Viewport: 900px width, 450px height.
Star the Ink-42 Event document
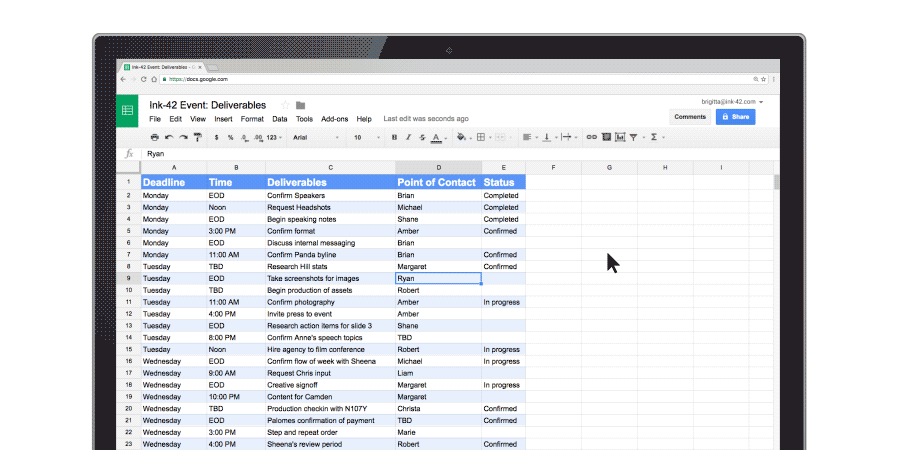coord(285,105)
